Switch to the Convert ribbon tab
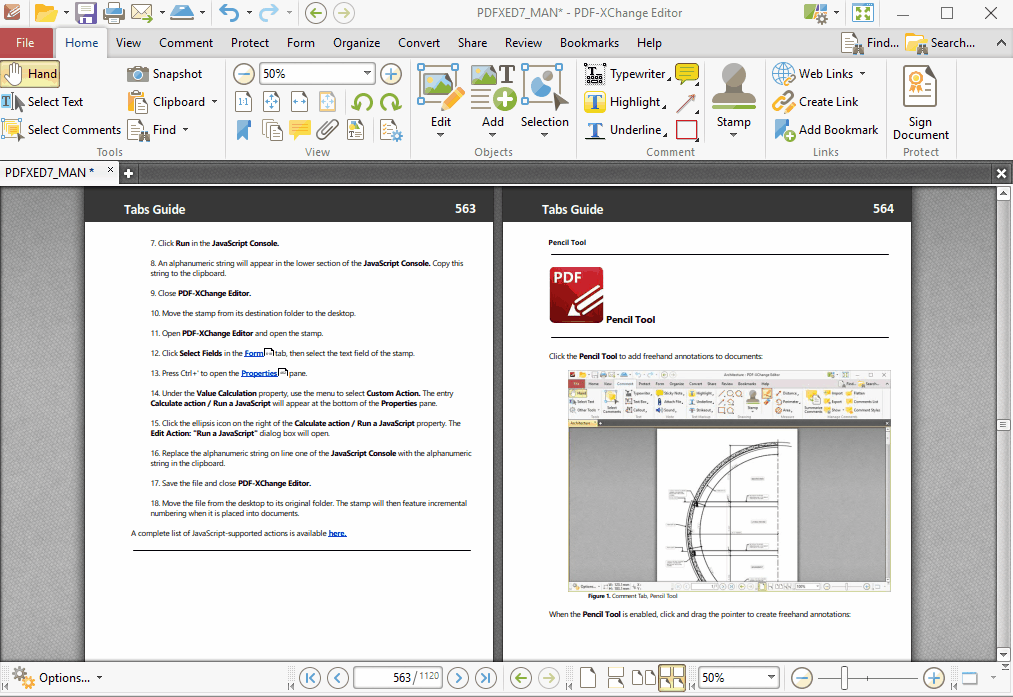1013x697 pixels. (x=419, y=43)
